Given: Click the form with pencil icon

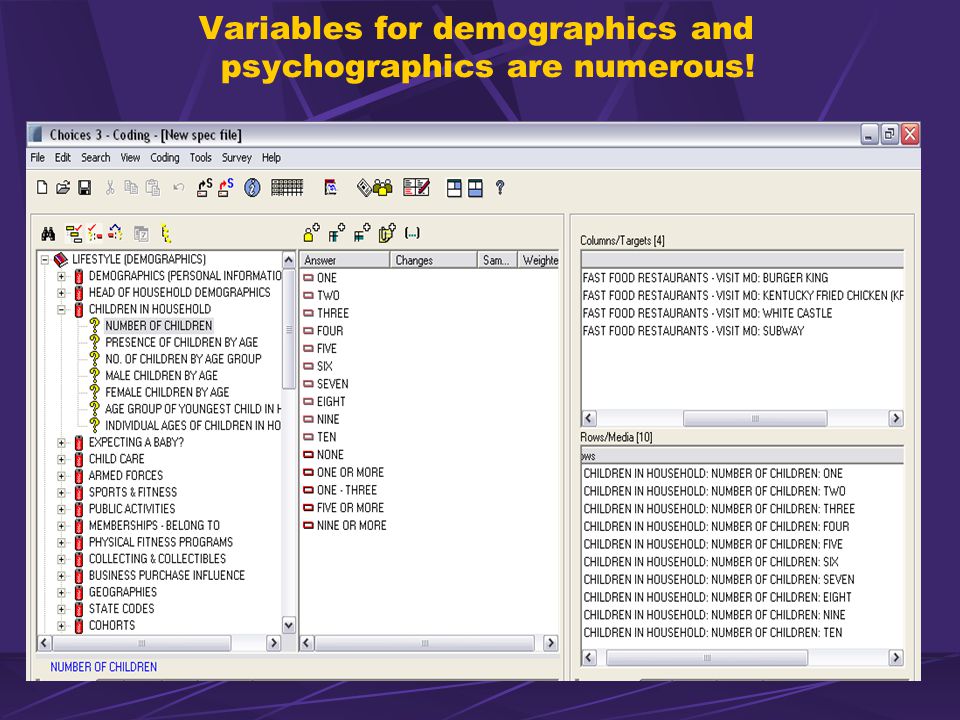Looking at the screenshot, I should click(416, 187).
